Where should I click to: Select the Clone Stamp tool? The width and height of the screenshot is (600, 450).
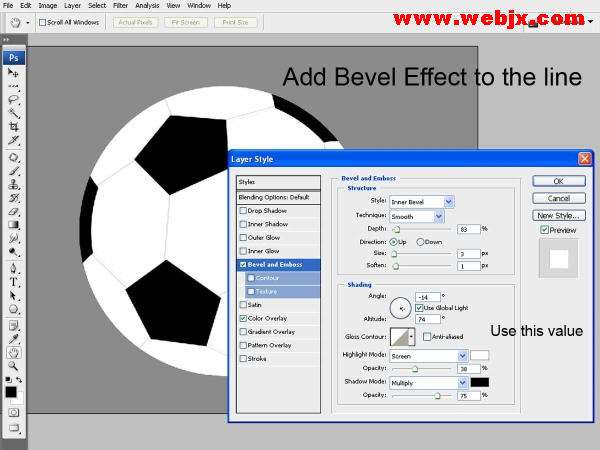13,184
